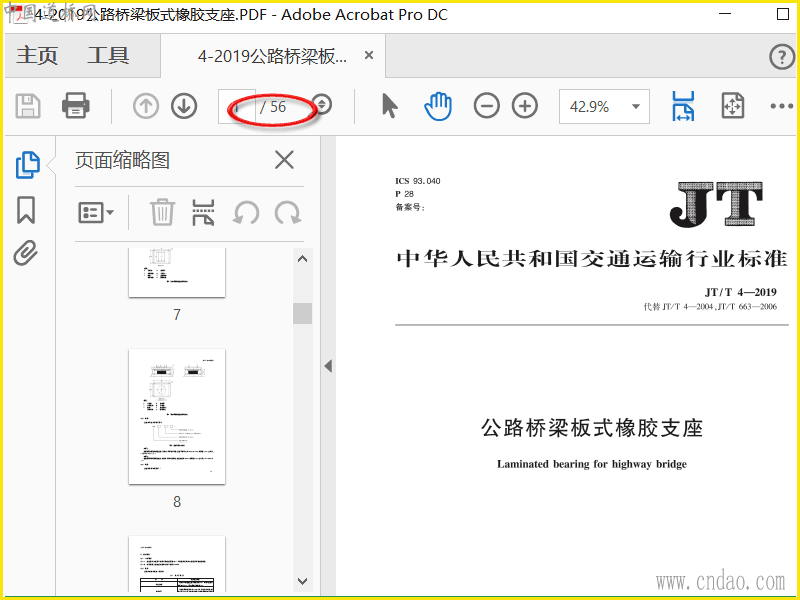Click the thumbnail scrollbar down arrow
Screen dimensions: 800x600
[x=303, y=581]
